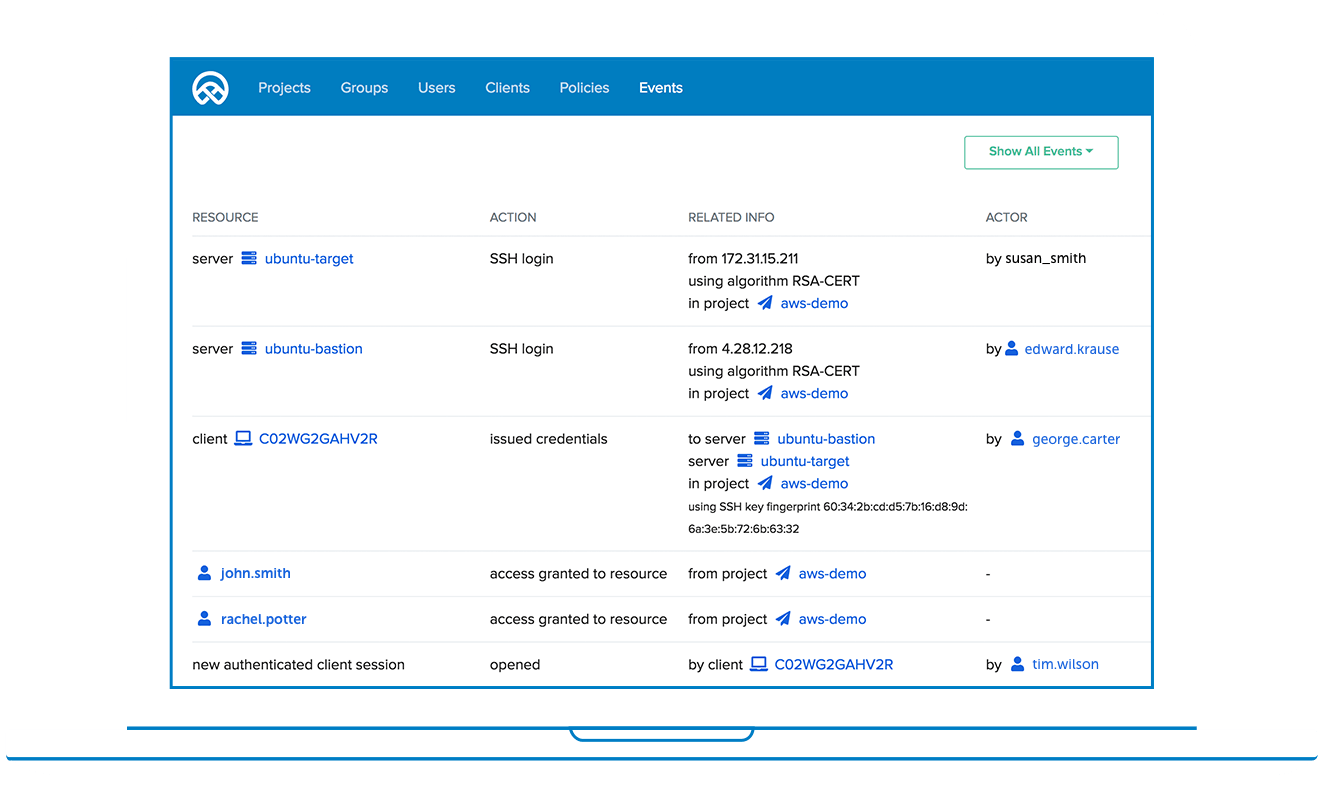Screen dimensions: 1326x806
Task: Click 'from 4.28.12.218' text
Action: point(740,349)
